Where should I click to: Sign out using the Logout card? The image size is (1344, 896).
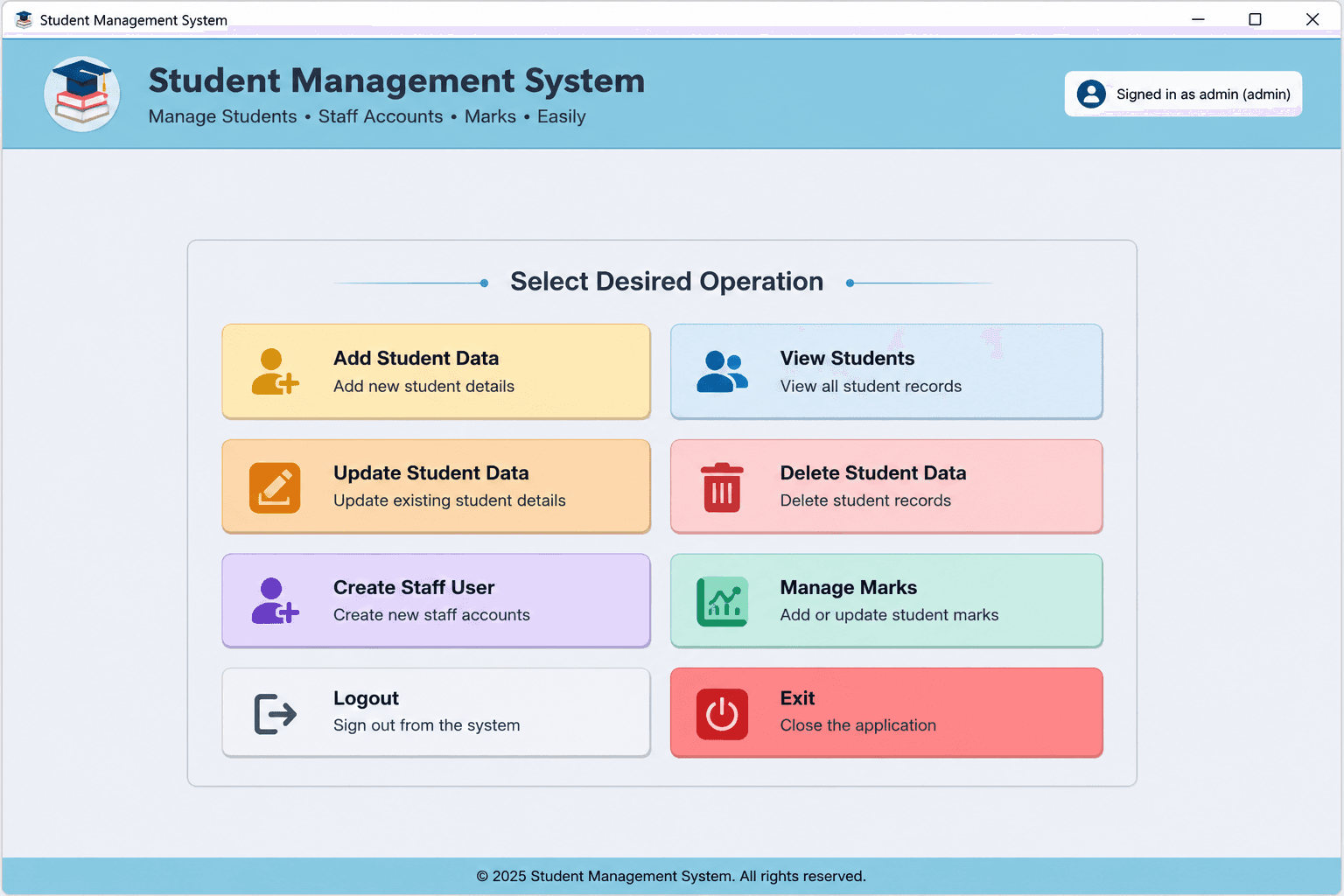(x=436, y=712)
